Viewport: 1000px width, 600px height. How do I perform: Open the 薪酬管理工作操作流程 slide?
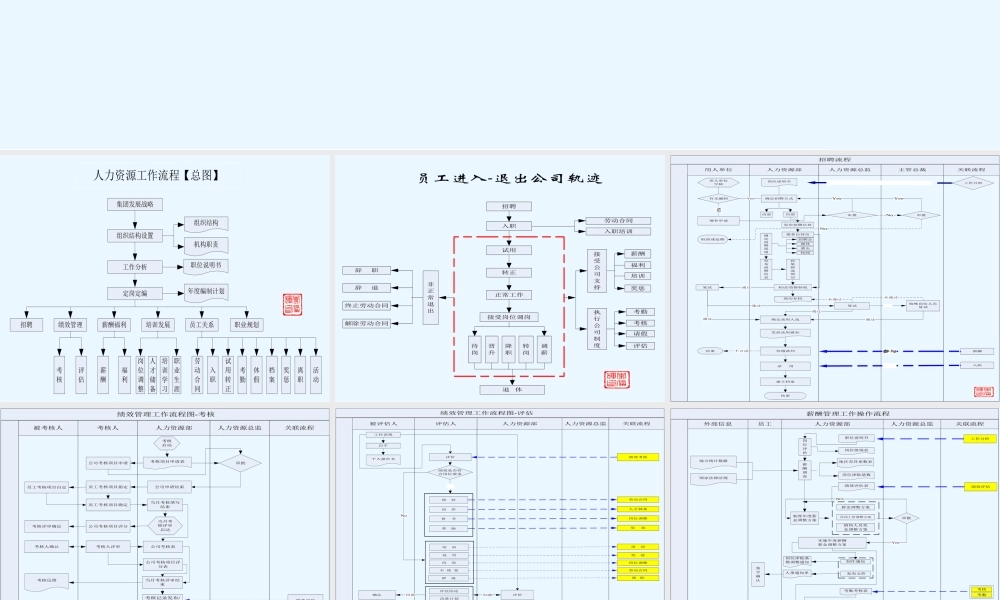click(834, 503)
